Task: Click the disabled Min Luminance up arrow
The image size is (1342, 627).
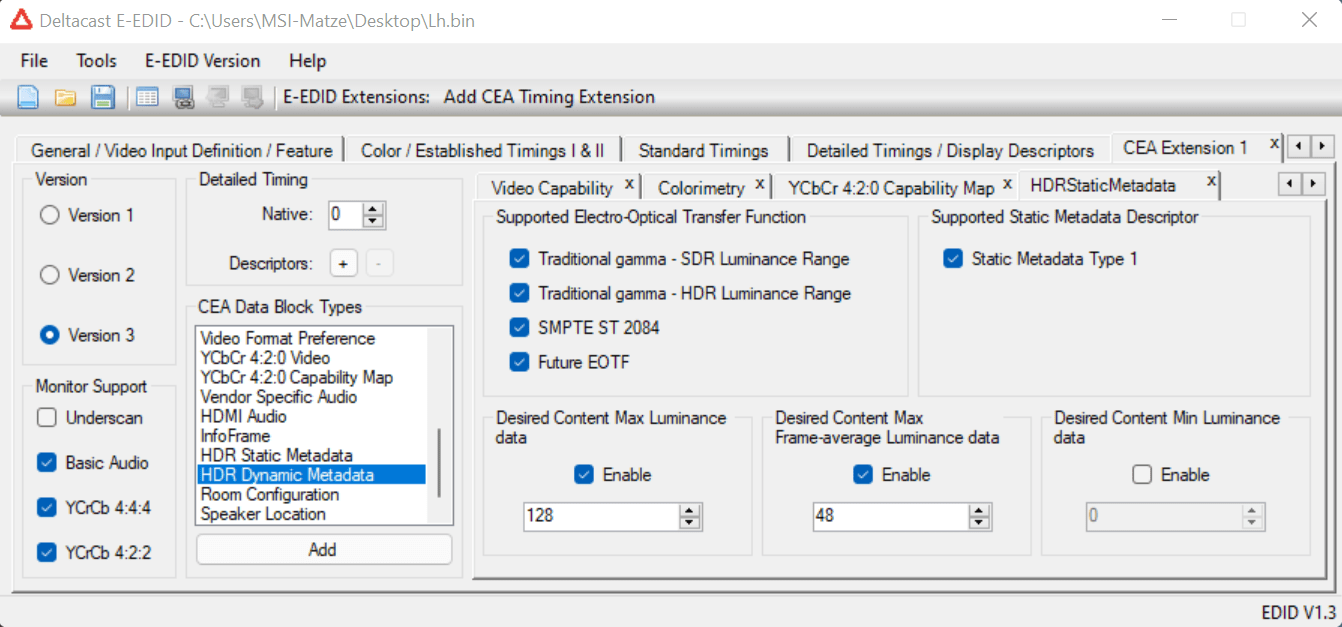Action: pos(1252,511)
